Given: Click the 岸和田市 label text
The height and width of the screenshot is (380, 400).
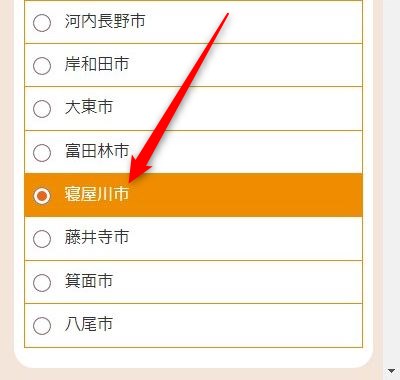Looking at the screenshot, I should coord(97,64).
